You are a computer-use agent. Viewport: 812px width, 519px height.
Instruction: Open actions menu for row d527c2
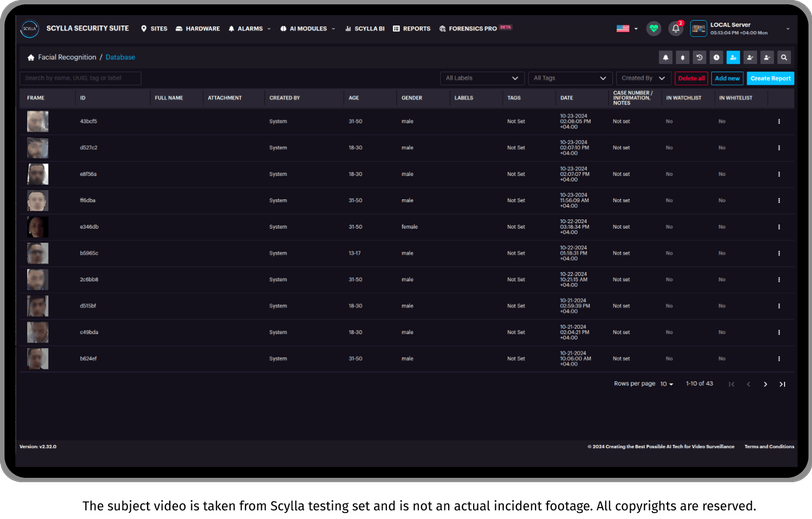tap(779, 148)
